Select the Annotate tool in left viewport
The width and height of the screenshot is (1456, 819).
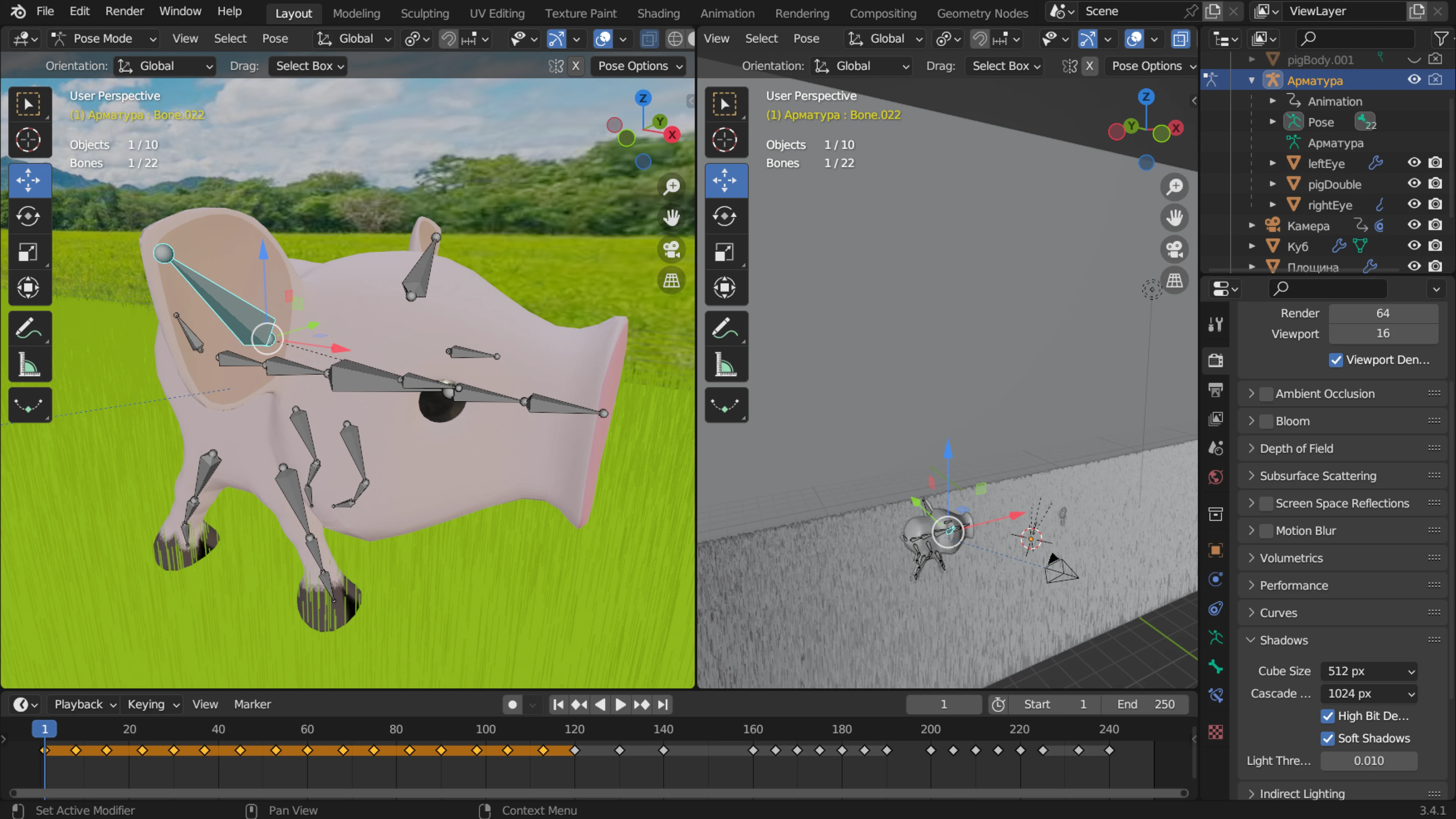coord(28,328)
